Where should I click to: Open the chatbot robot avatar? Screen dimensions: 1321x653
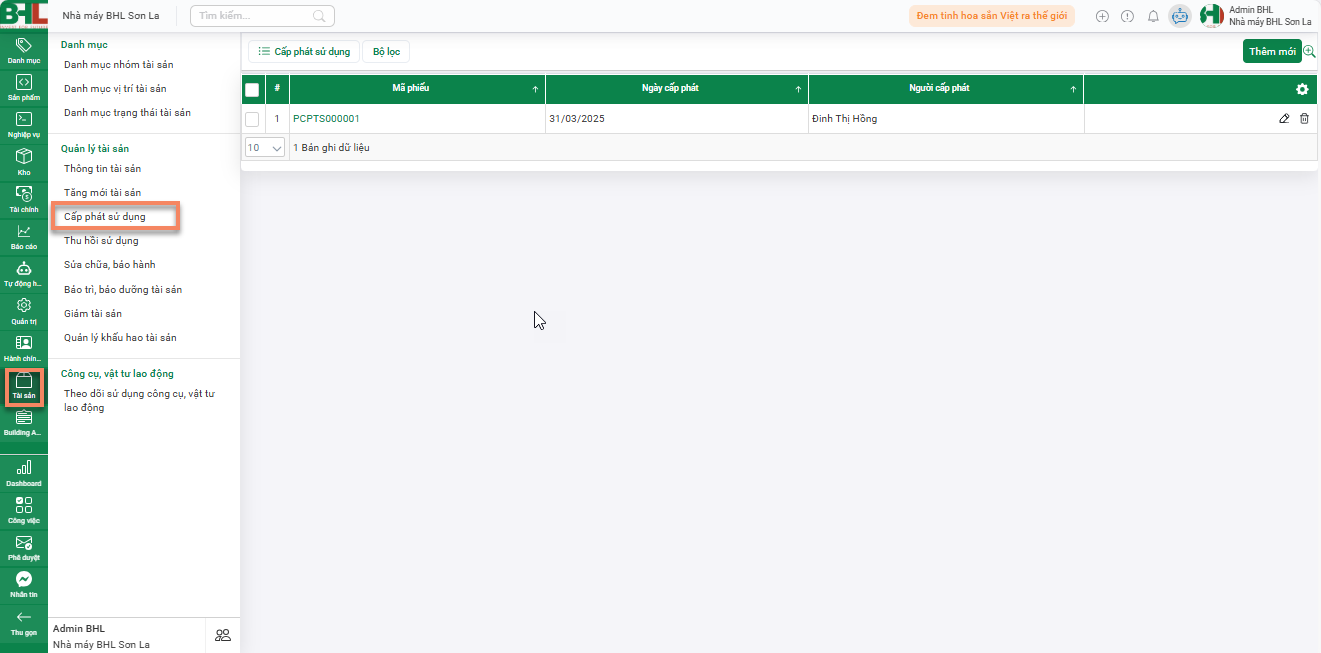pyautogui.click(x=1180, y=16)
